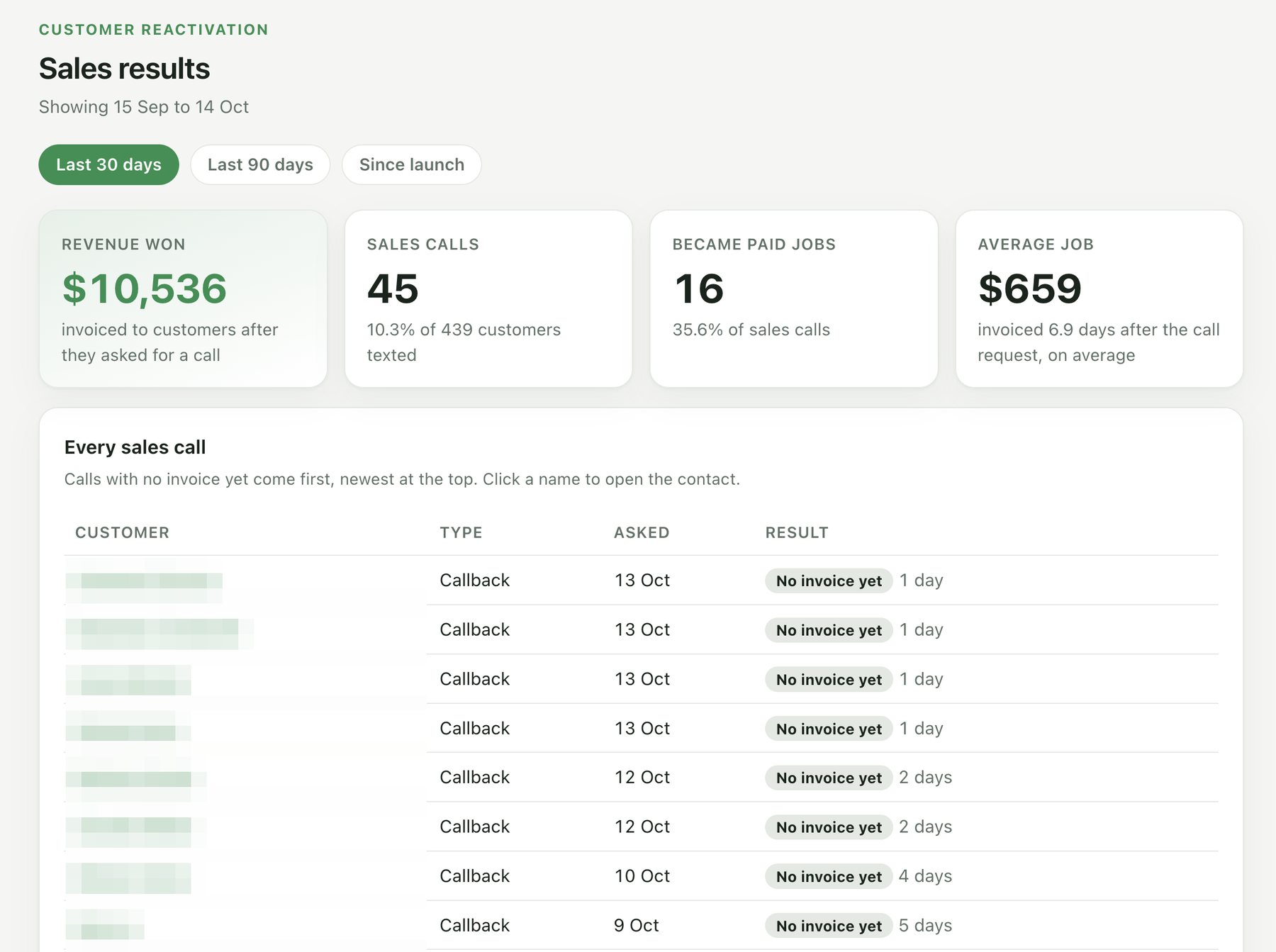Click the $10,536 revenue figure
This screenshot has width=1276, height=952.
click(145, 289)
